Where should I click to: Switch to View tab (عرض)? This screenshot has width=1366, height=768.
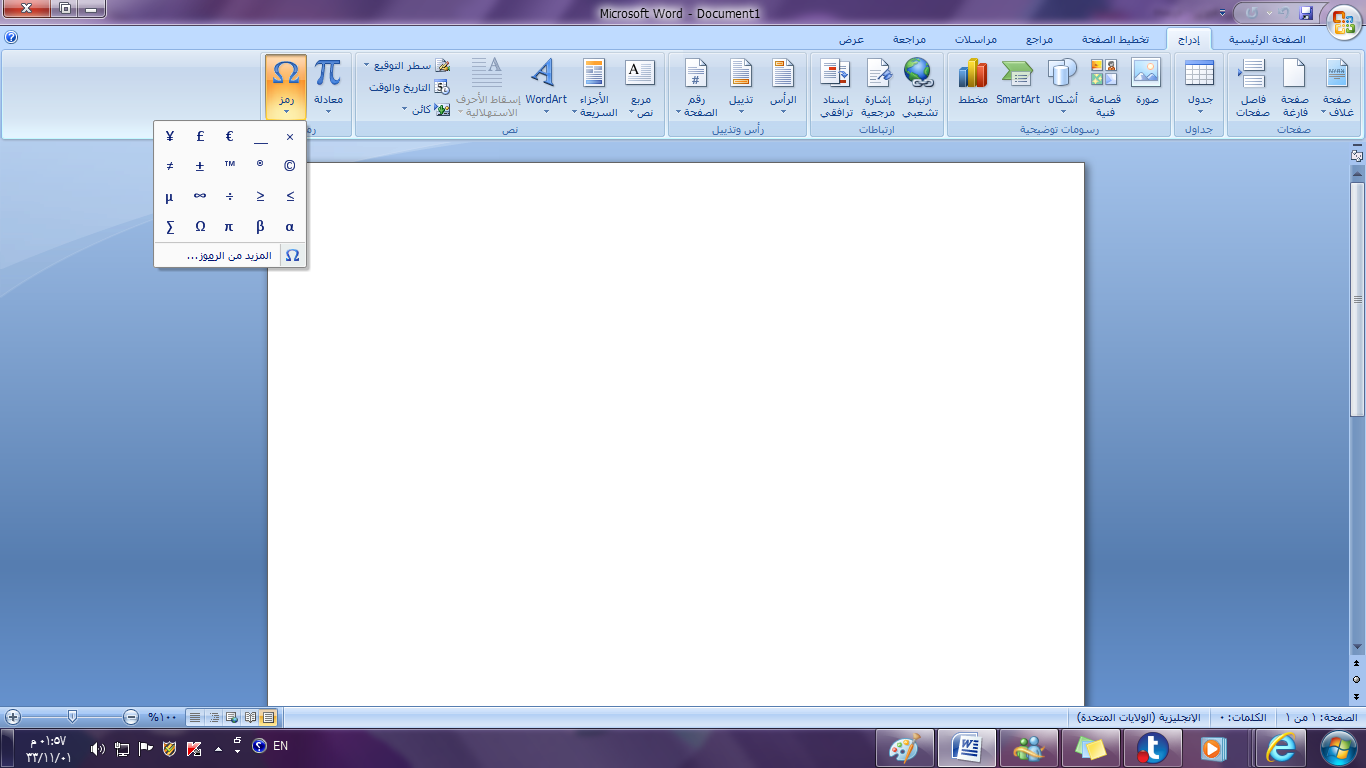click(851, 39)
